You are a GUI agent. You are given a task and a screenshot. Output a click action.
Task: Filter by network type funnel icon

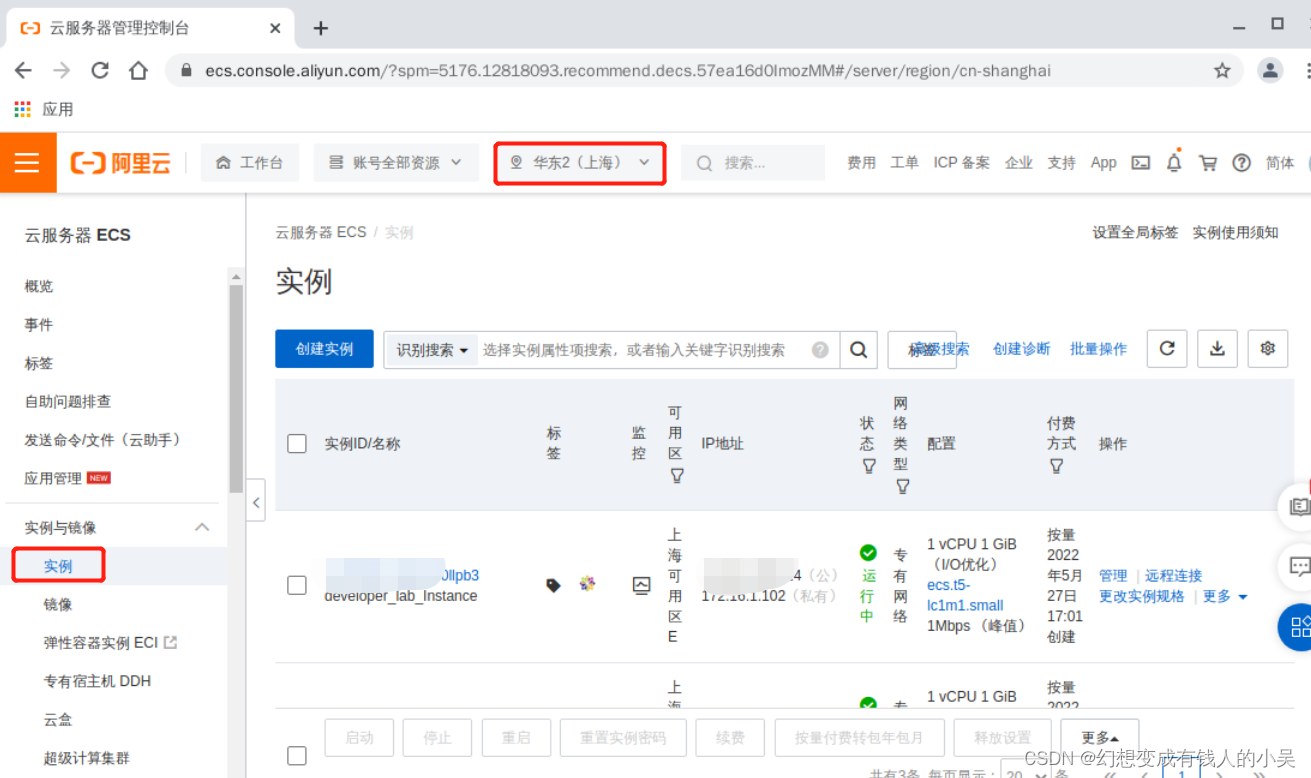902,487
